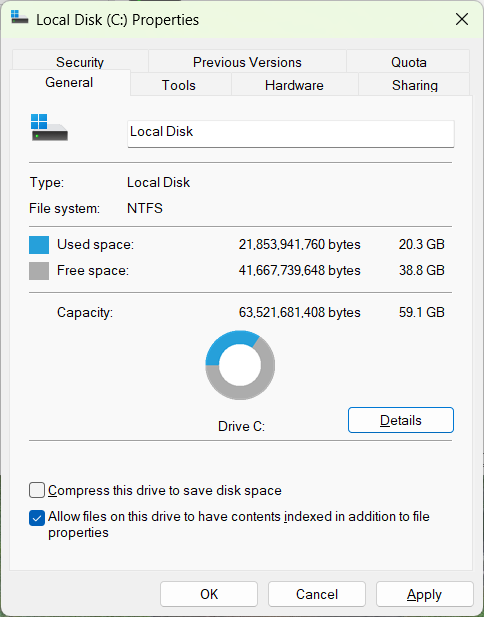Screen dimensions: 484x617
Task: Click the large Local Disk drive icon
Action: point(49,127)
